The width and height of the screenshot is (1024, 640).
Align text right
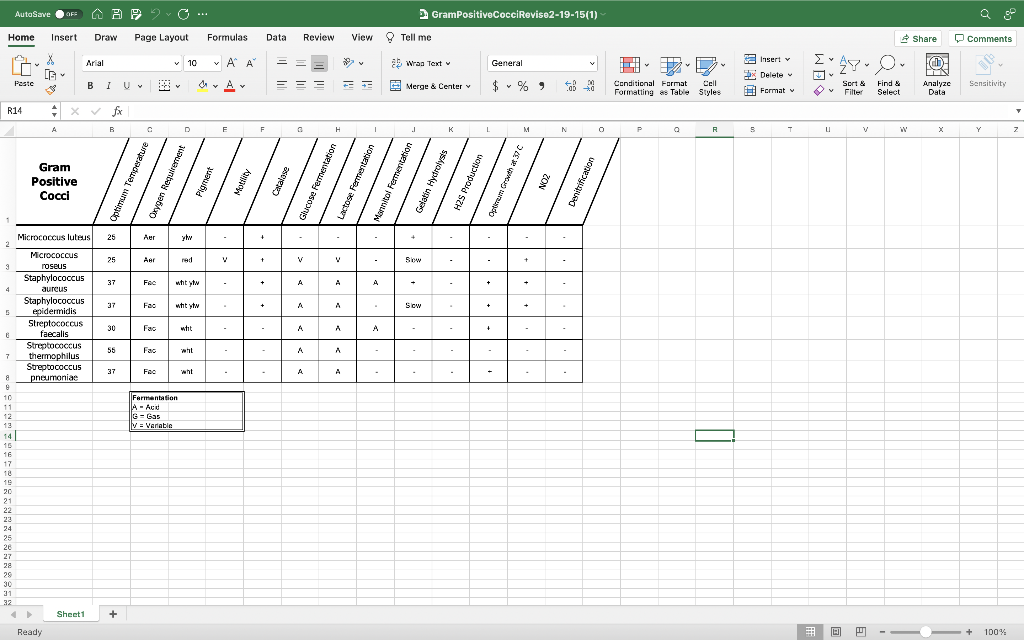[x=319, y=86]
